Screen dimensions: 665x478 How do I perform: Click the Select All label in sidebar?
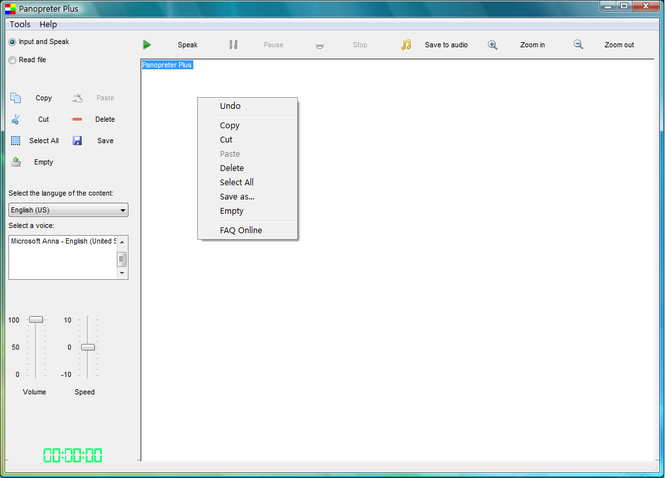pos(44,141)
